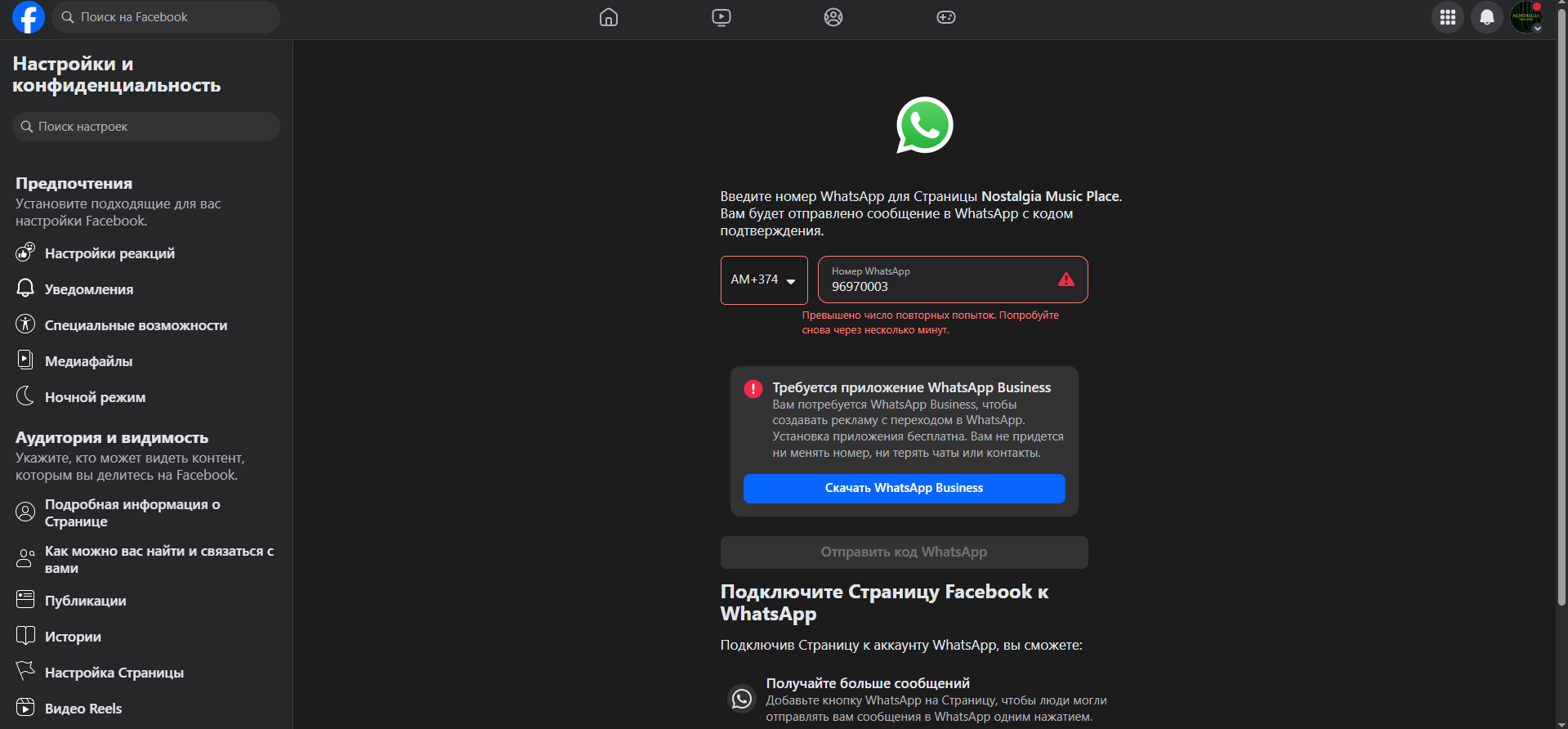Click the settings search field
Image resolution: width=1568 pixels, height=729 pixels.
pyautogui.click(x=146, y=127)
